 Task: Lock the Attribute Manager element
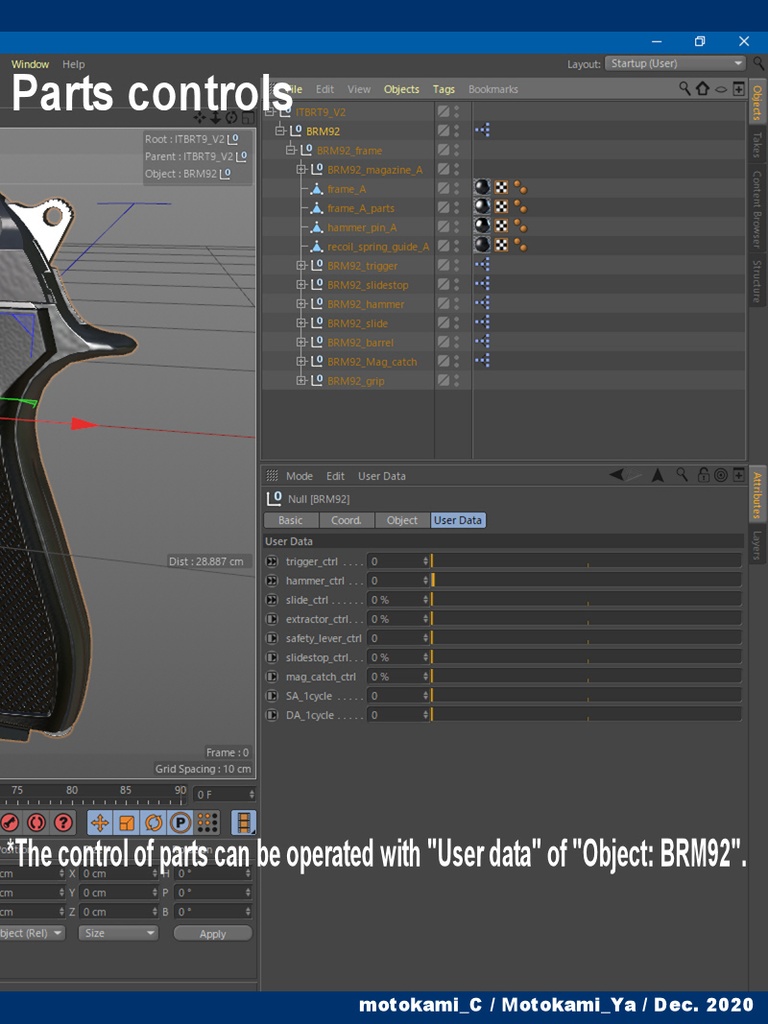703,475
